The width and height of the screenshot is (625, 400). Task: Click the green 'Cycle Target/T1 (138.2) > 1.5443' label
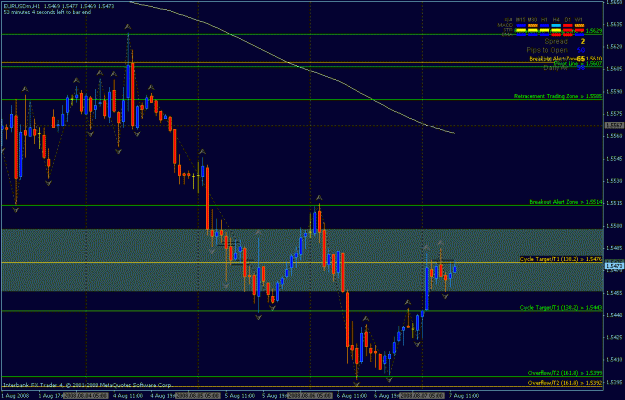click(561, 308)
